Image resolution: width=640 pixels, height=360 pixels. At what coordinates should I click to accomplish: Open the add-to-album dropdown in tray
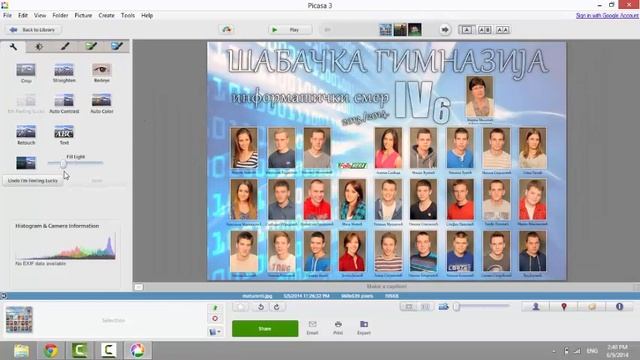click(215, 332)
